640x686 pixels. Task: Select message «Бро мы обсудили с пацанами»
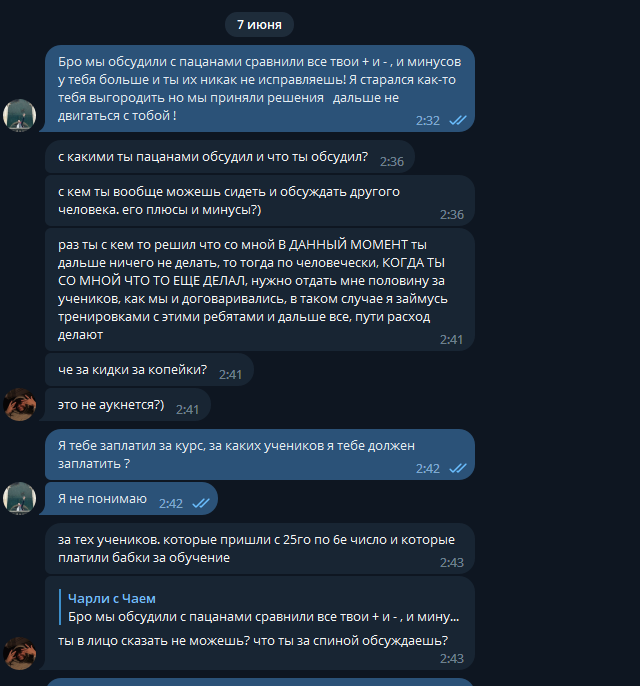click(x=260, y=88)
